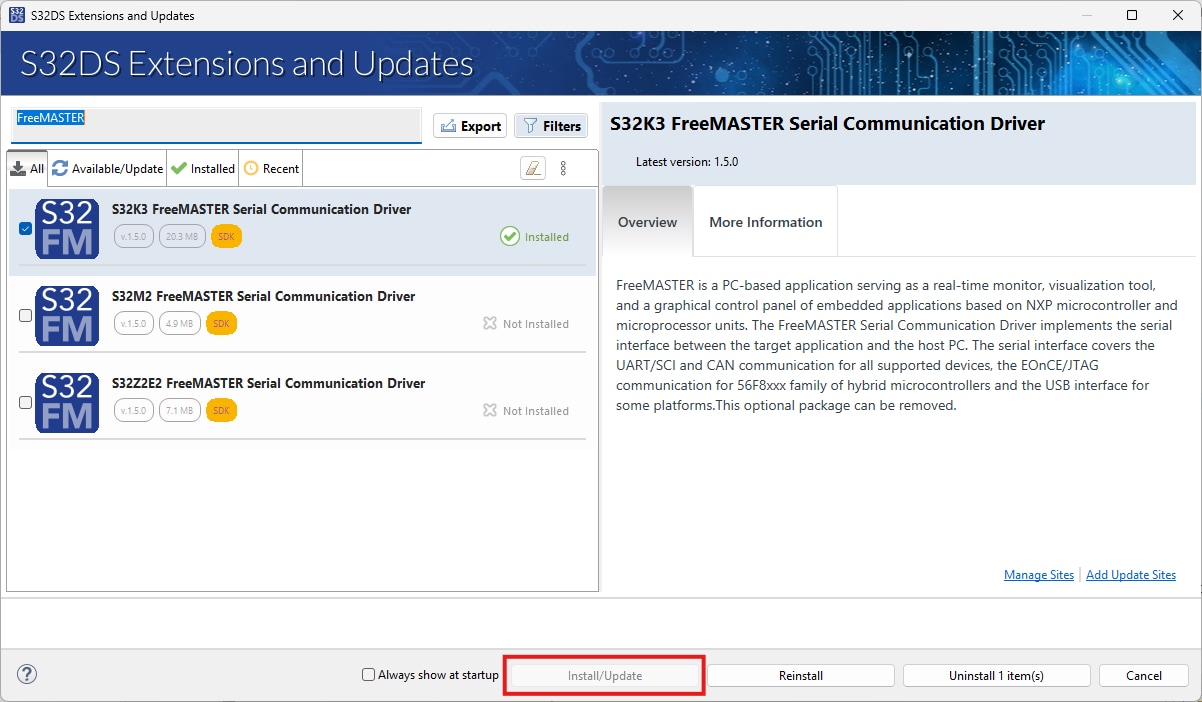Select the Overview tab
The width and height of the screenshot is (1202, 702).
click(x=647, y=222)
